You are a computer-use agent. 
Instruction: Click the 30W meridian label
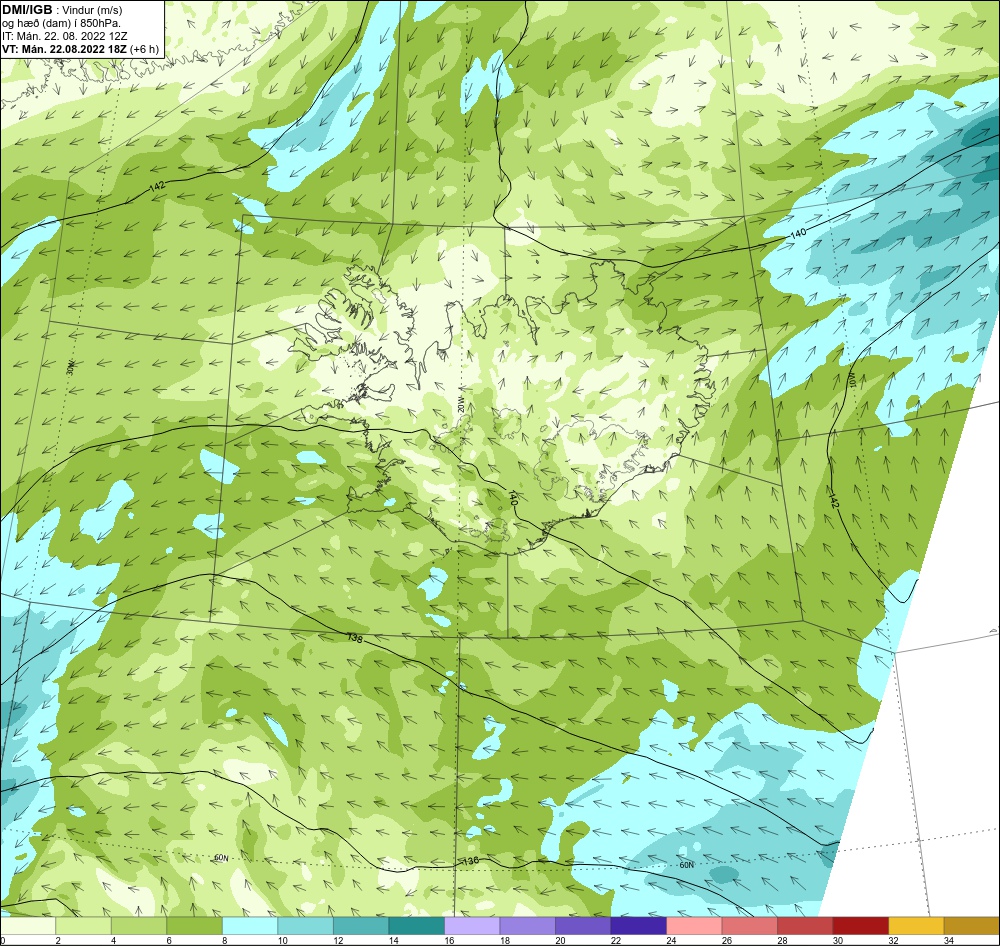click(70, 368)
